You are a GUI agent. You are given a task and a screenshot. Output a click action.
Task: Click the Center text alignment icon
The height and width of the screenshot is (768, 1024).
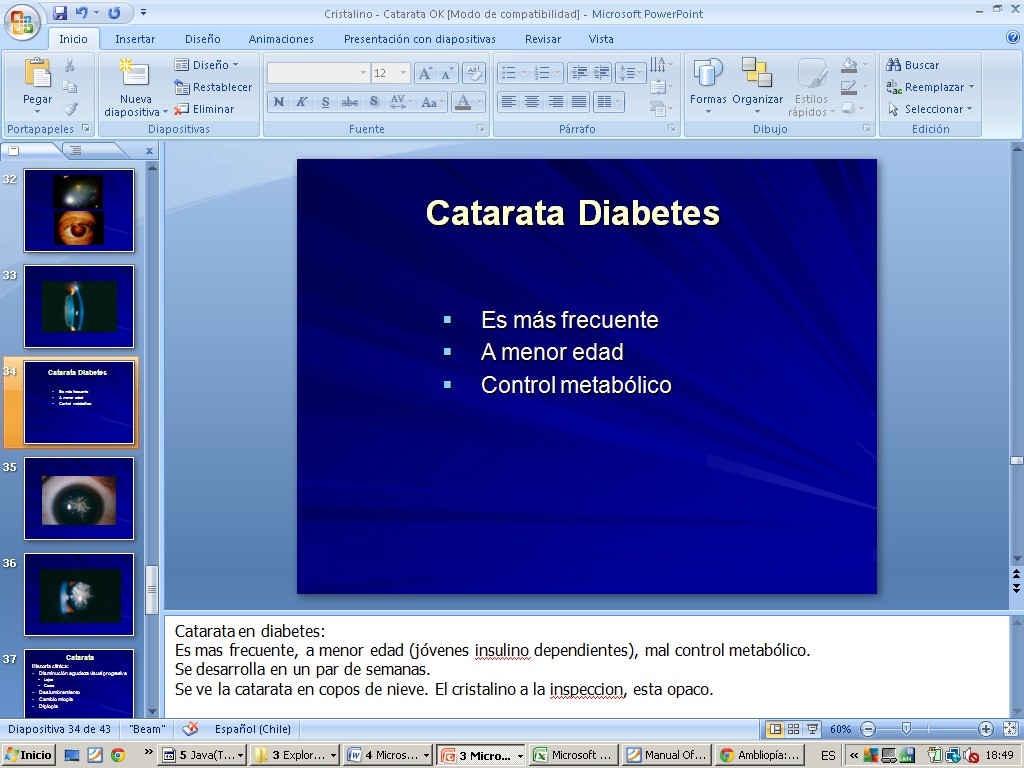[532, 102]
